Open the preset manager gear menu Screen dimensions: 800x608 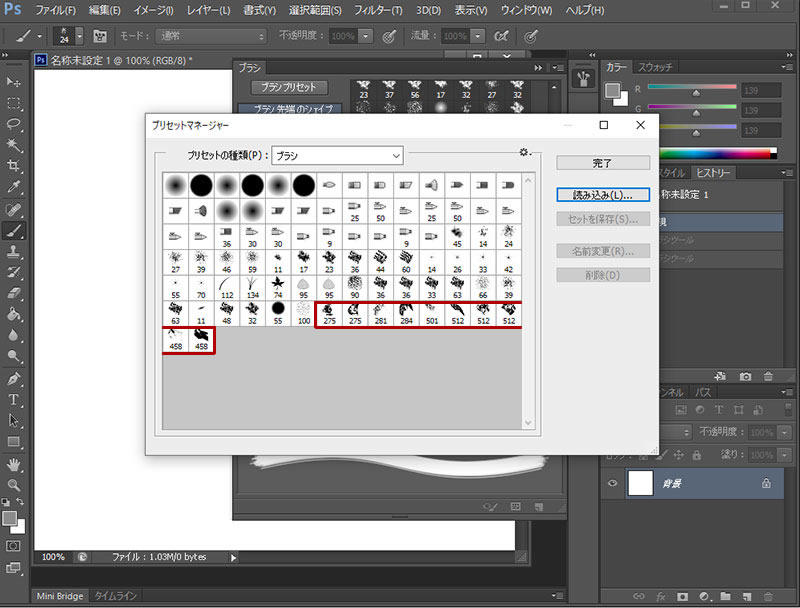point(524,152)
